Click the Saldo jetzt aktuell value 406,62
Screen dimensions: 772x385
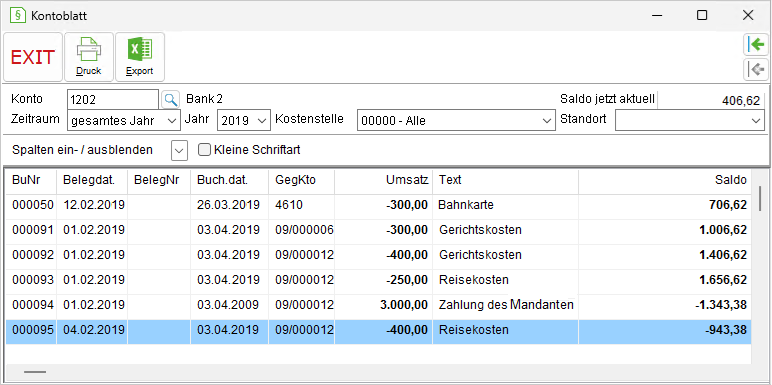tap(741, 101)
